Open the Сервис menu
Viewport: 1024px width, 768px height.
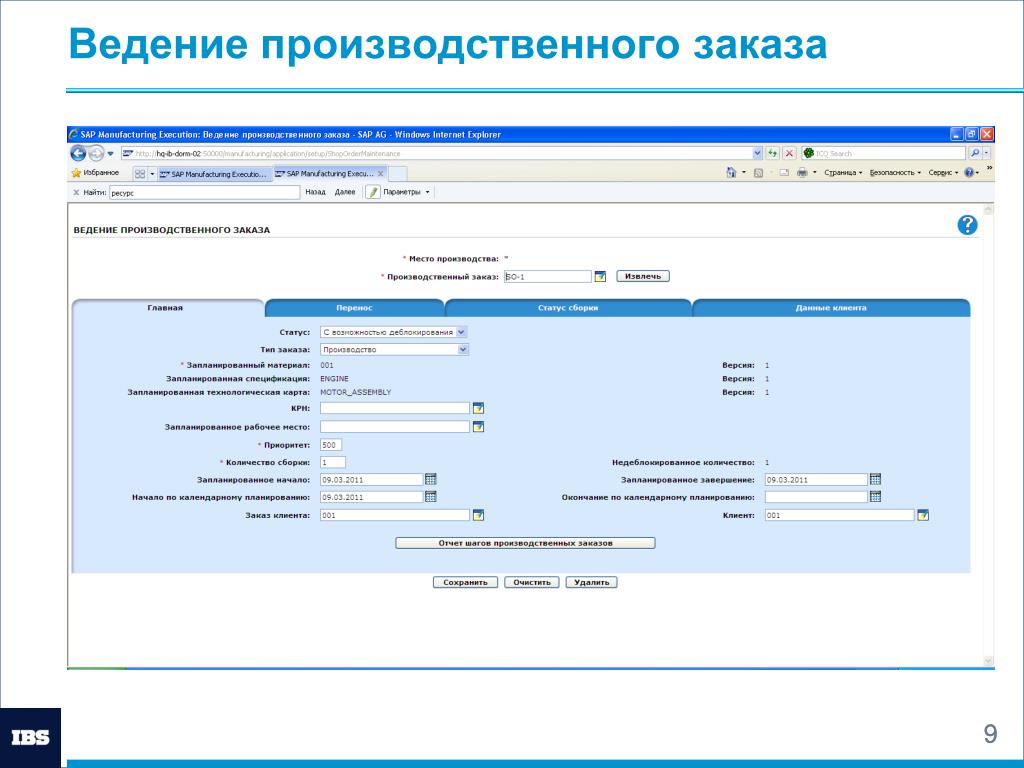pyautogui.click(x=943, y=173)
